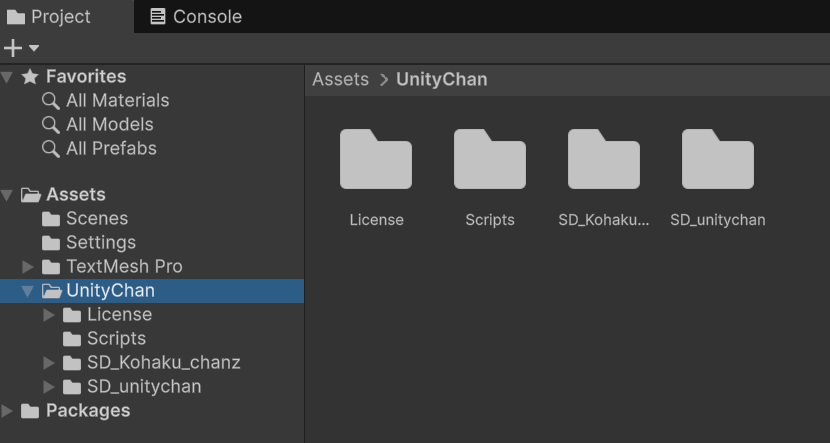Expand the Packages tree arrow
The width and height of the screenshot is (830, 443).
click(x=8, y=411)
